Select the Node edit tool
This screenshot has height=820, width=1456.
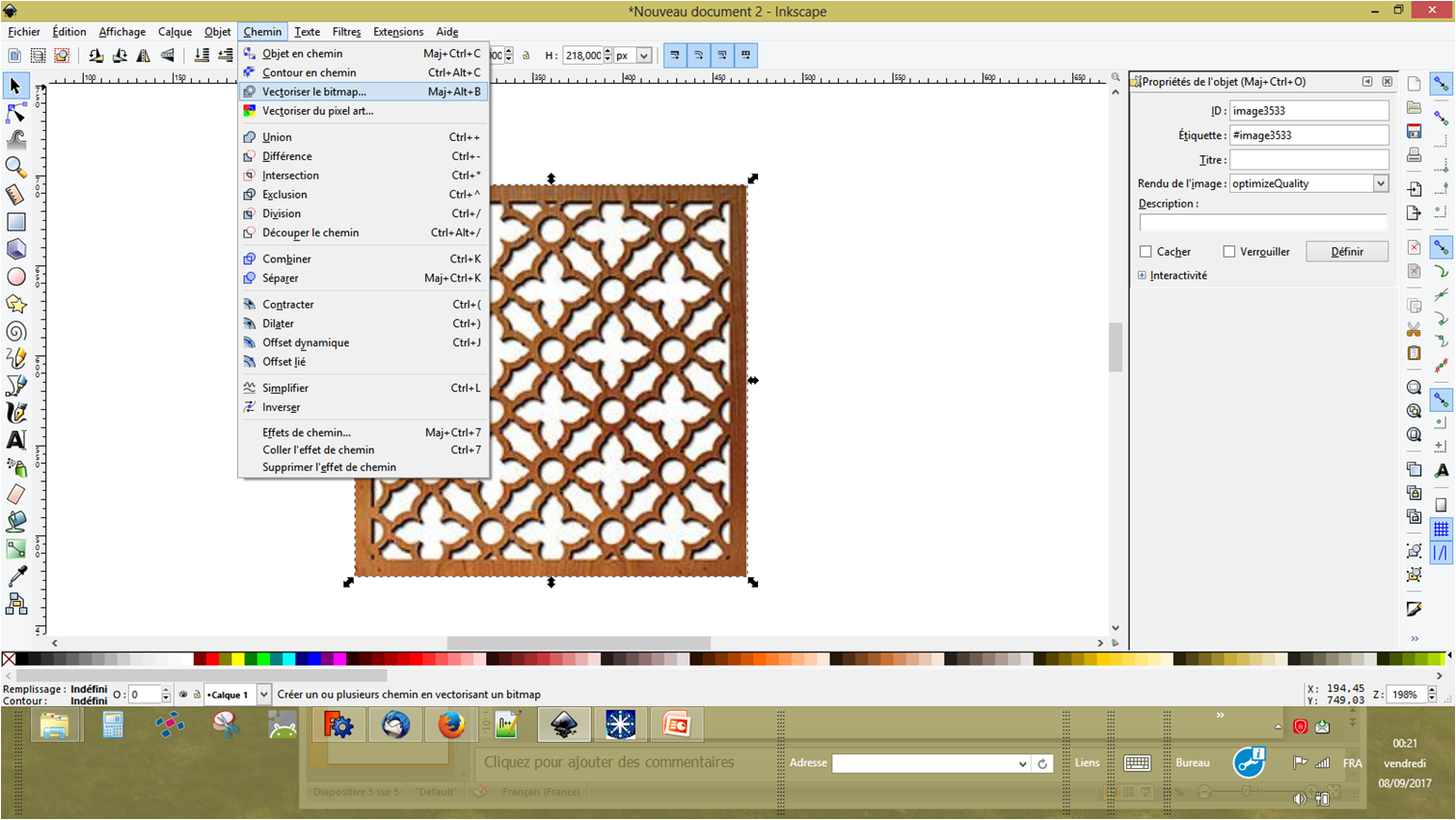[15, 113]
